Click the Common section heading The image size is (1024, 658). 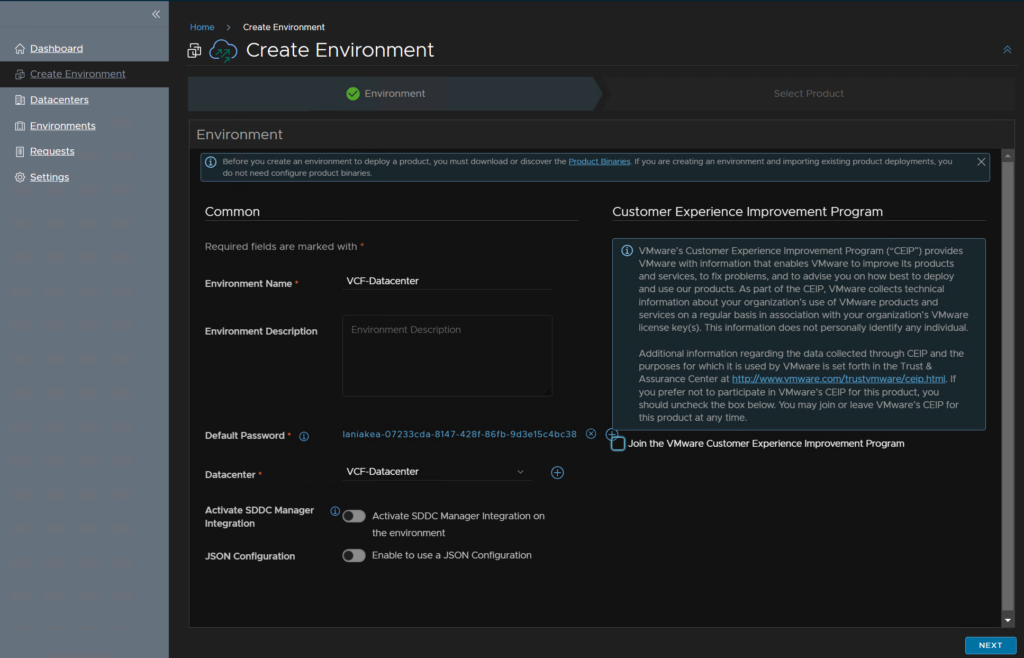pyautogui.click(x=232, y=212)
